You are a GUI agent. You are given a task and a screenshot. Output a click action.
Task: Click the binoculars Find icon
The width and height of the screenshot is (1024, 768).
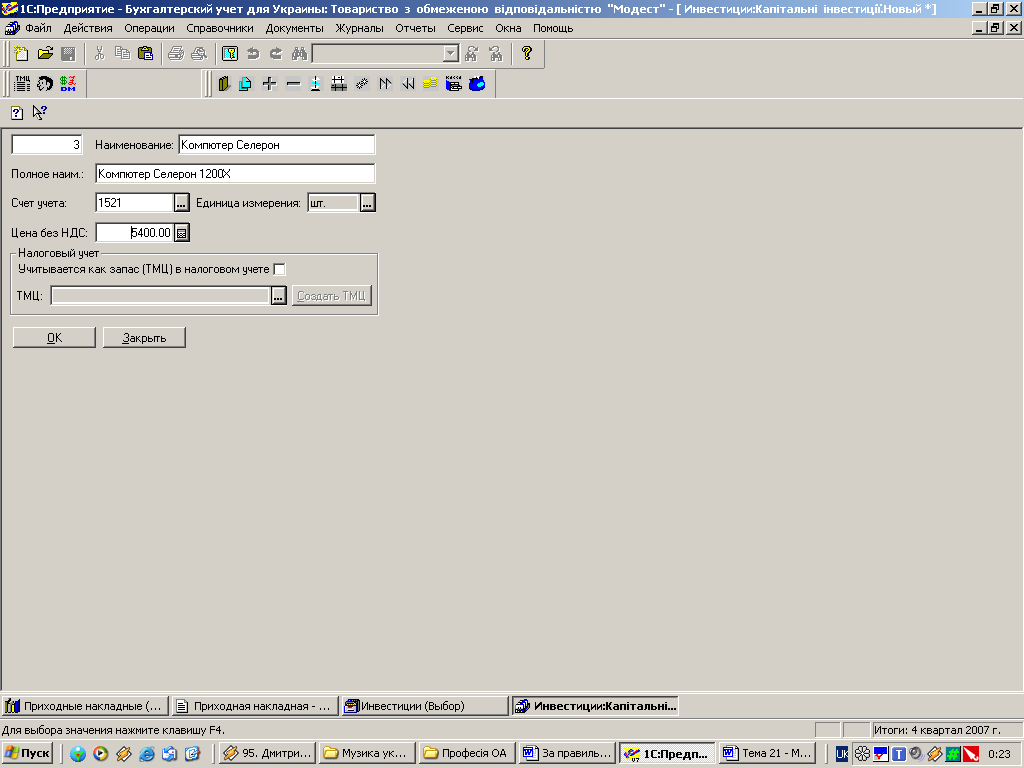299,54
